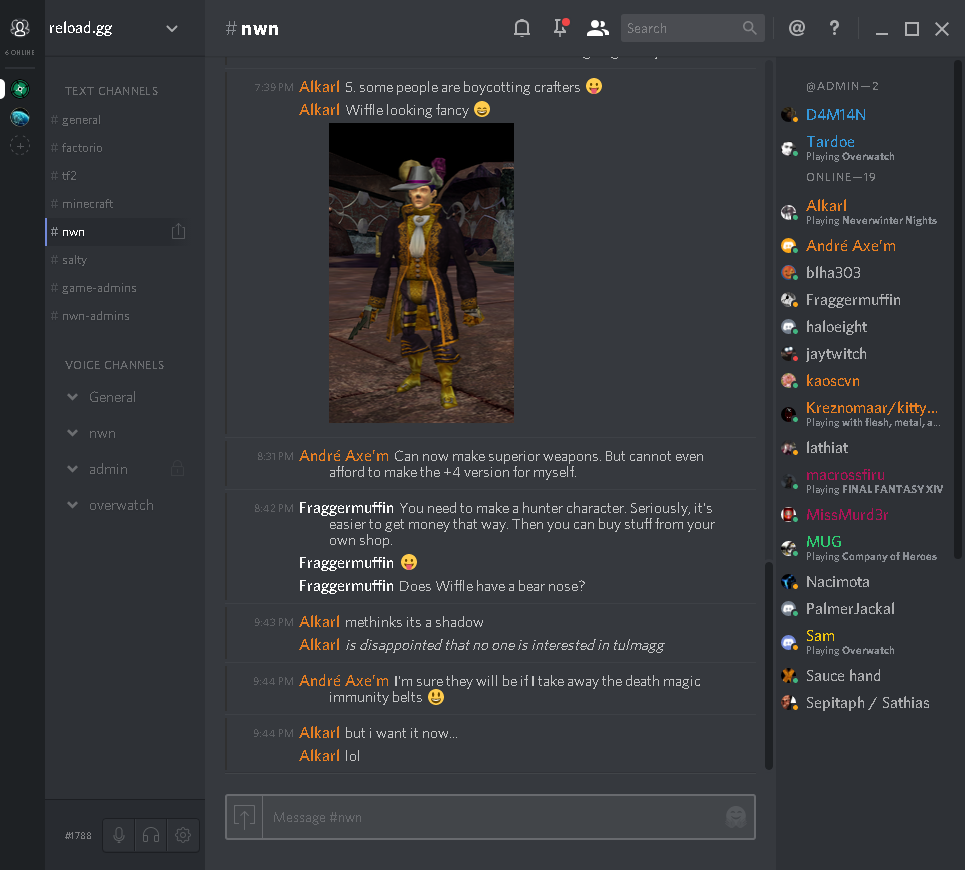Click D4M14N's avatar
The image size is (965, 870).
[790, 115]
